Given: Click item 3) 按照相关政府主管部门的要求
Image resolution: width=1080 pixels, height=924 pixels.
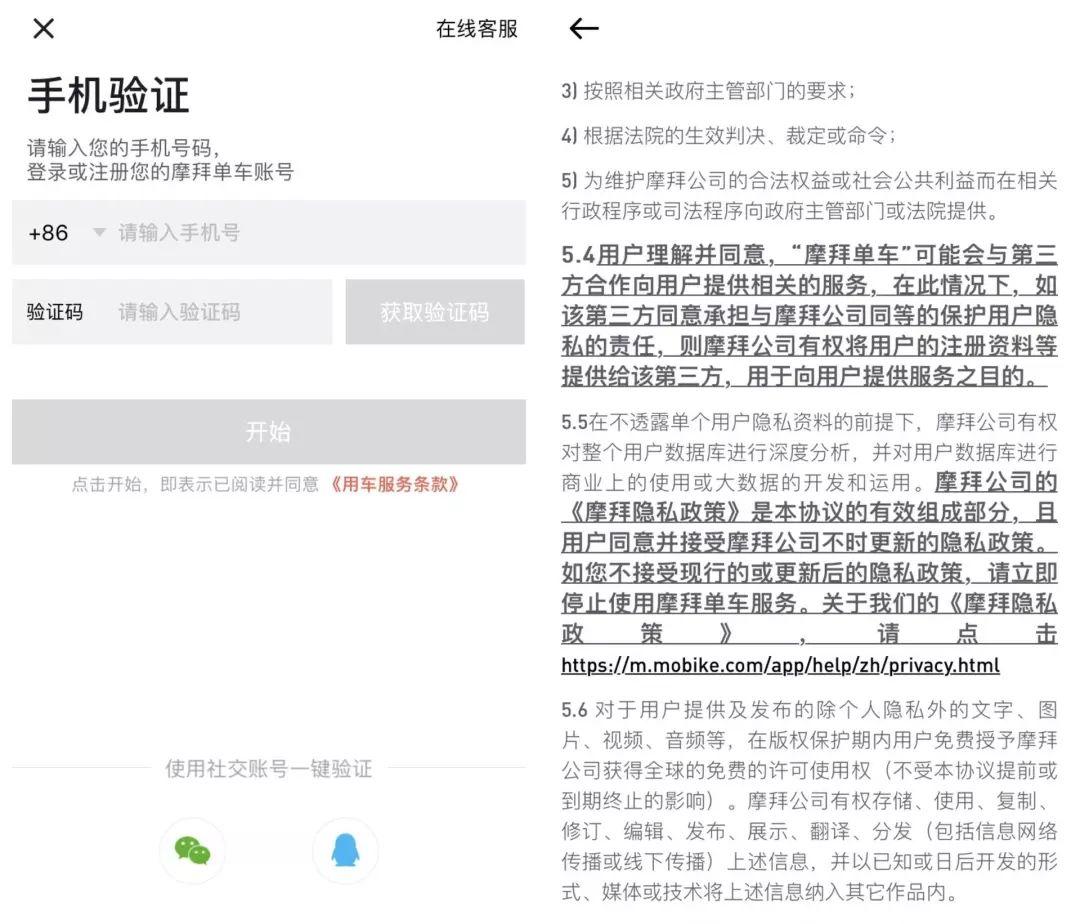Looking at the screenshot, I should (x=708, y=90).
